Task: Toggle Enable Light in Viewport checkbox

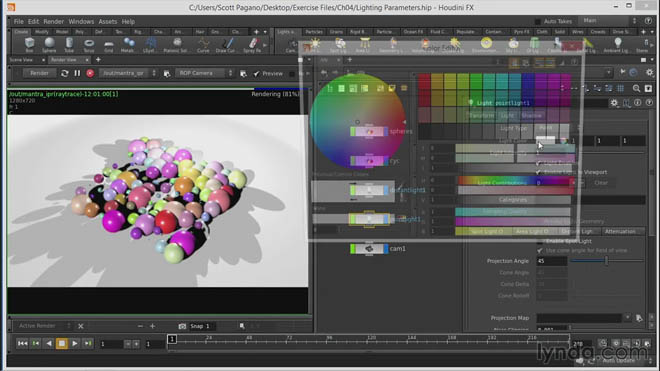Action: [x=538, y=172]
